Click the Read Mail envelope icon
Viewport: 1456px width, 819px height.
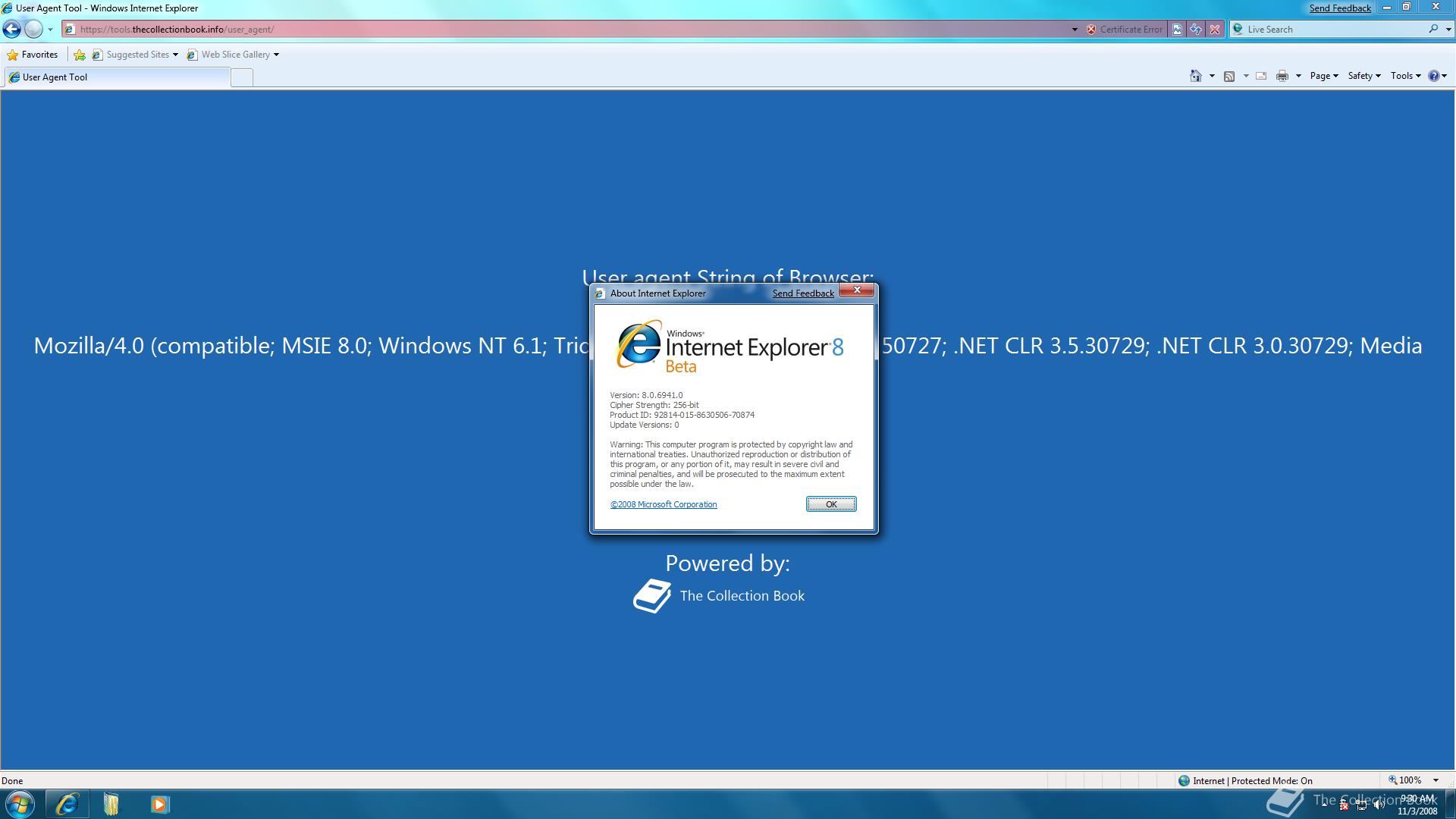click(x=1261, y=76)
